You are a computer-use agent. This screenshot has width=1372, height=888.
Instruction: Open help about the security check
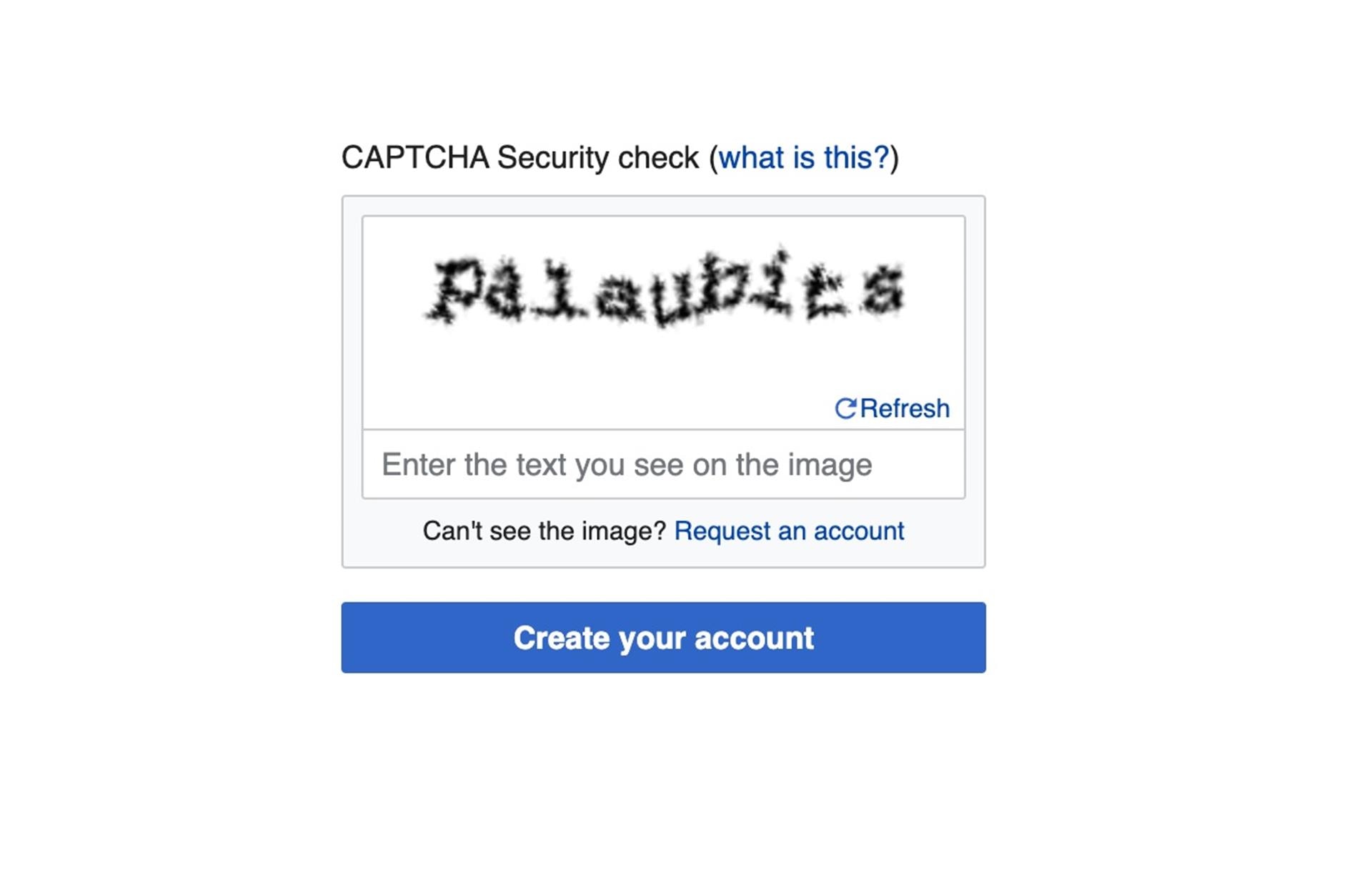coord(805,157)
